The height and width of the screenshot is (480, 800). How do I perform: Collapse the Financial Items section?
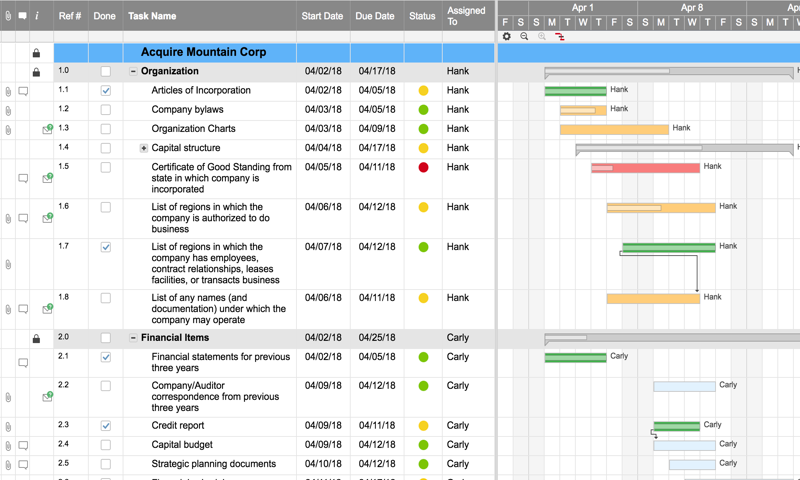133,338
